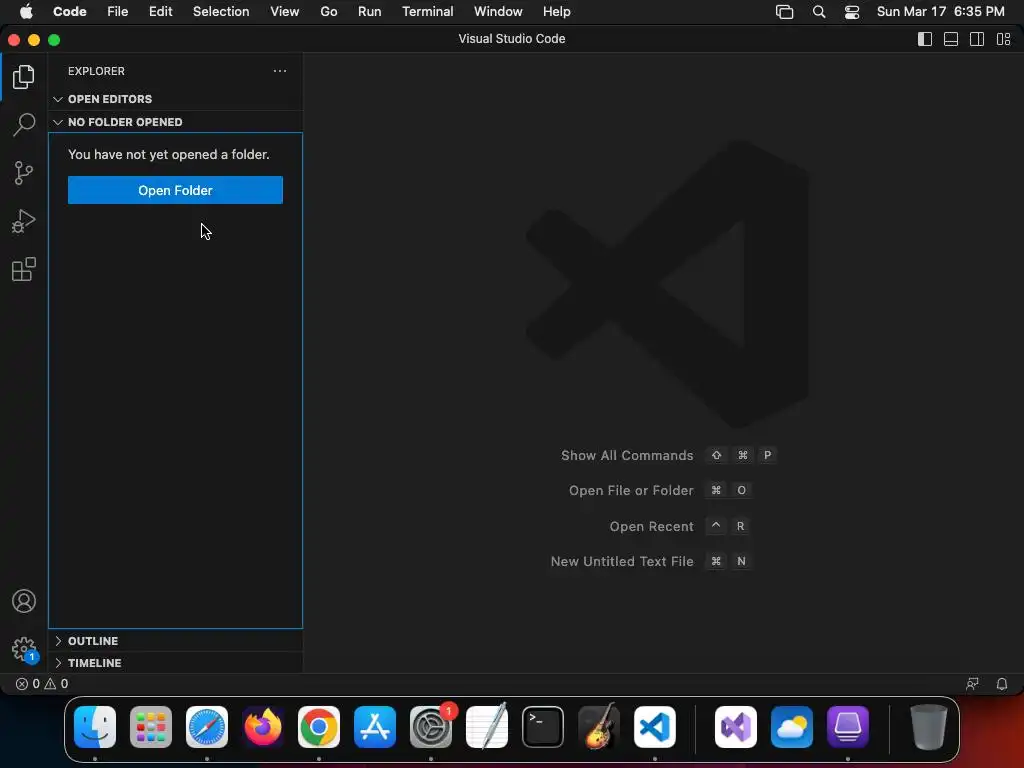Open the Customize Layout icon
The width and height of the screenshot is (1024, 768).
coord(1004,39)
